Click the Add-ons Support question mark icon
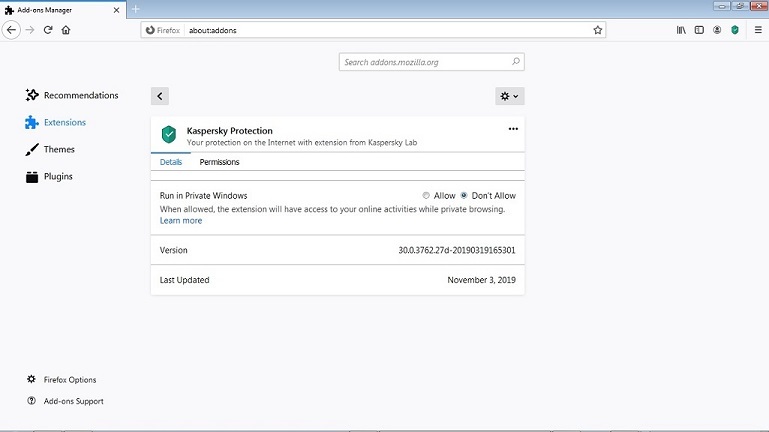Image resolution: width=769 pixels, height=432 pixels. (31, 401)
